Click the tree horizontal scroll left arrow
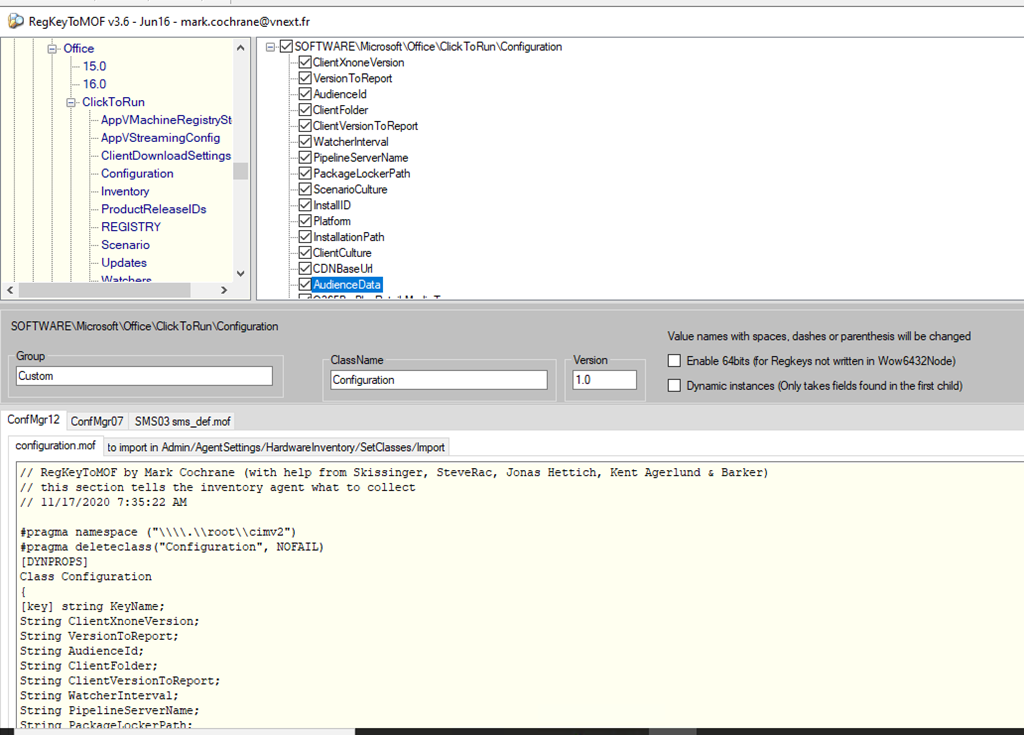The width and height of the screenshot is (1024, 735). click(x=10, y=289)
